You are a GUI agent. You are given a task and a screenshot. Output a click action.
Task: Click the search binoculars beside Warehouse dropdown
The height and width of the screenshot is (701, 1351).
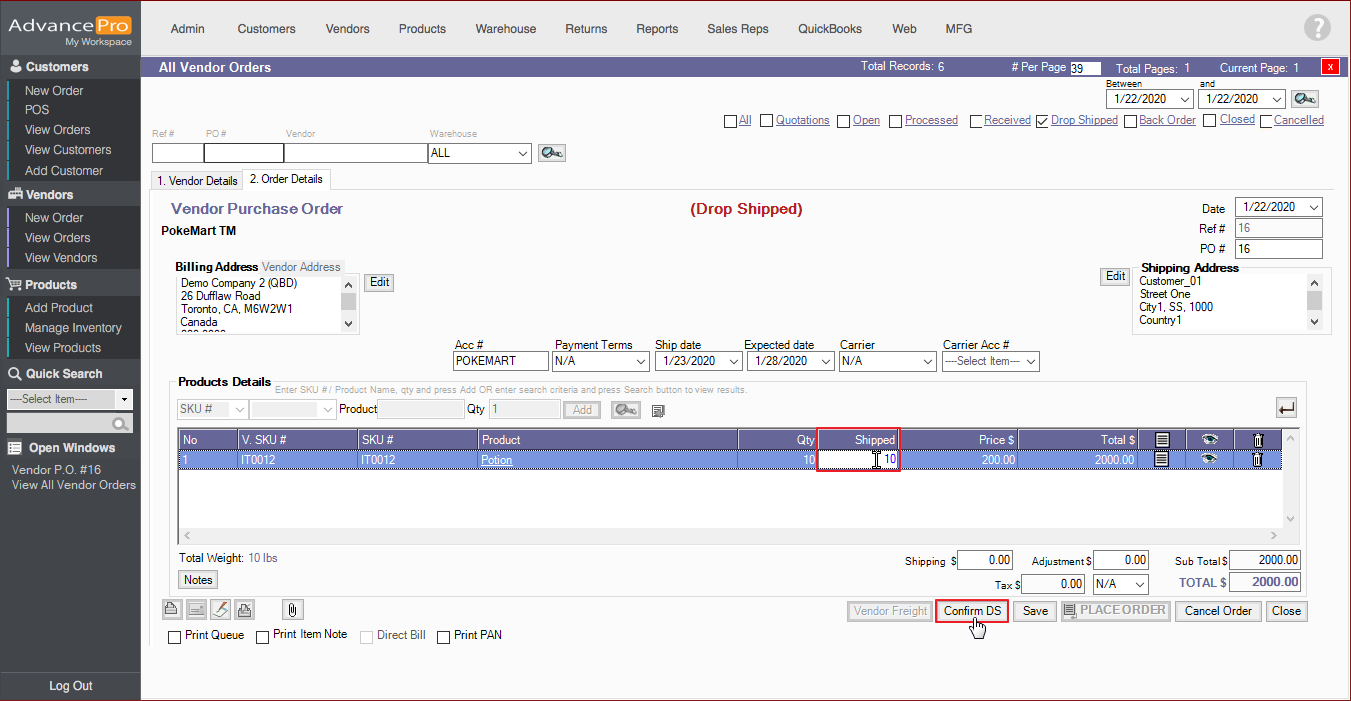(x=552, y=153)
